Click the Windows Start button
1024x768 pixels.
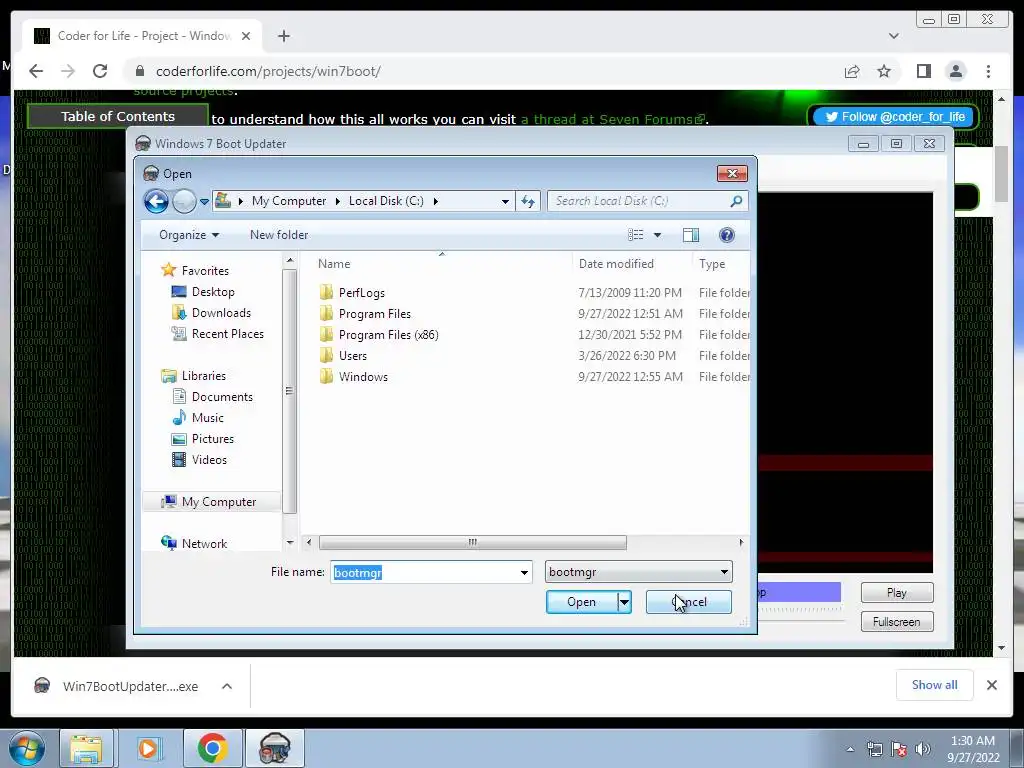pos(26,748)
